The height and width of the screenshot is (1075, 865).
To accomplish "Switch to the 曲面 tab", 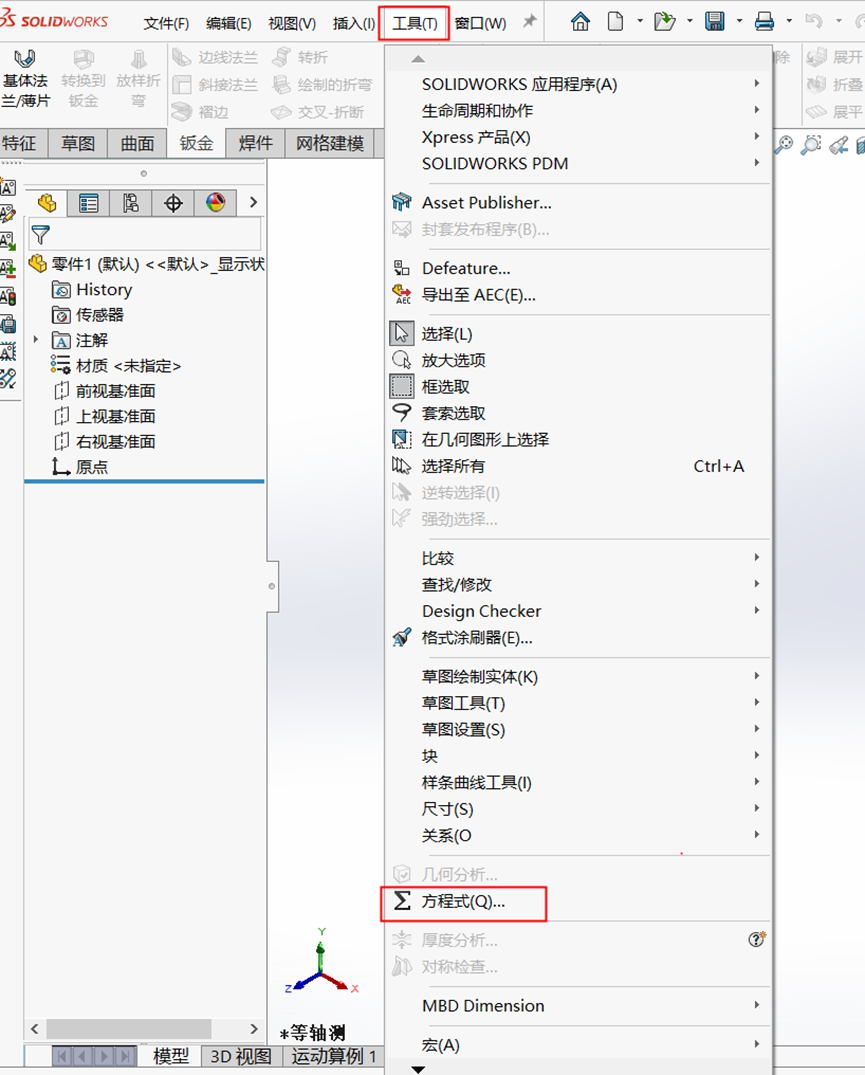I will 137,143.
